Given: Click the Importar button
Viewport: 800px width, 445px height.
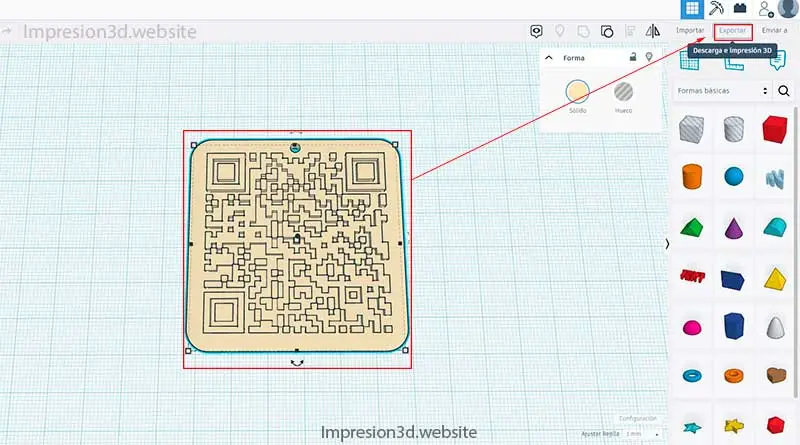Looking at the screenshot, I should coord(690,31).
